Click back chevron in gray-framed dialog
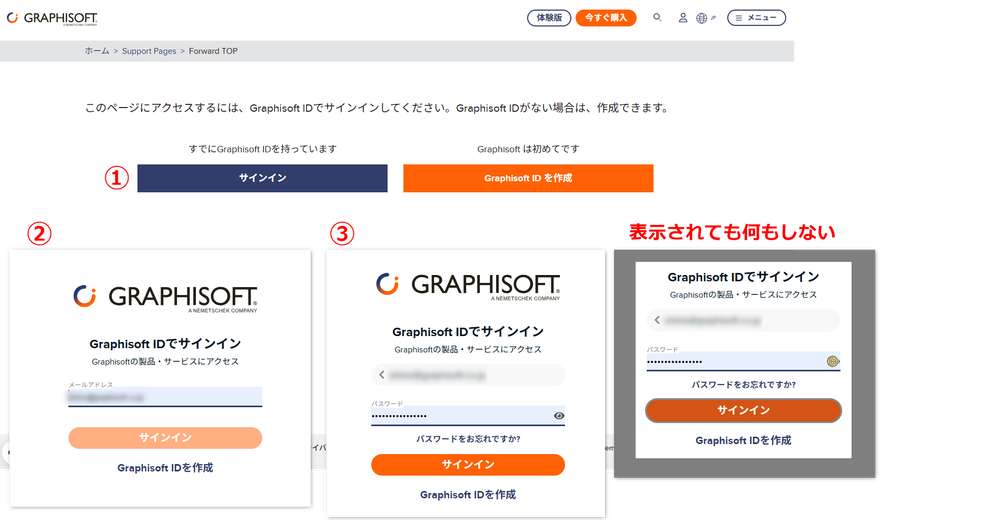Screen dimensions: 999x520 click(657, 320)
